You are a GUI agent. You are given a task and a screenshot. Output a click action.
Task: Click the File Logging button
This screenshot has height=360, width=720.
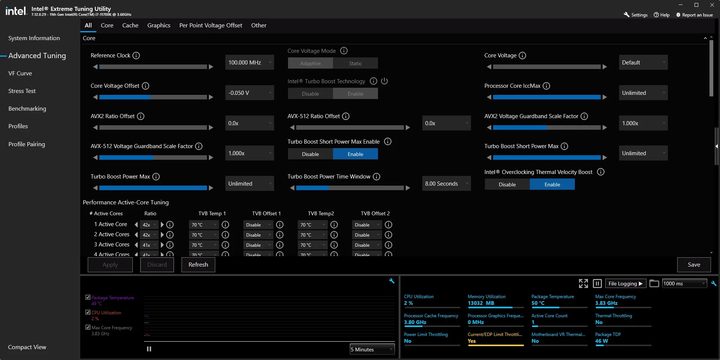point(625,283)
